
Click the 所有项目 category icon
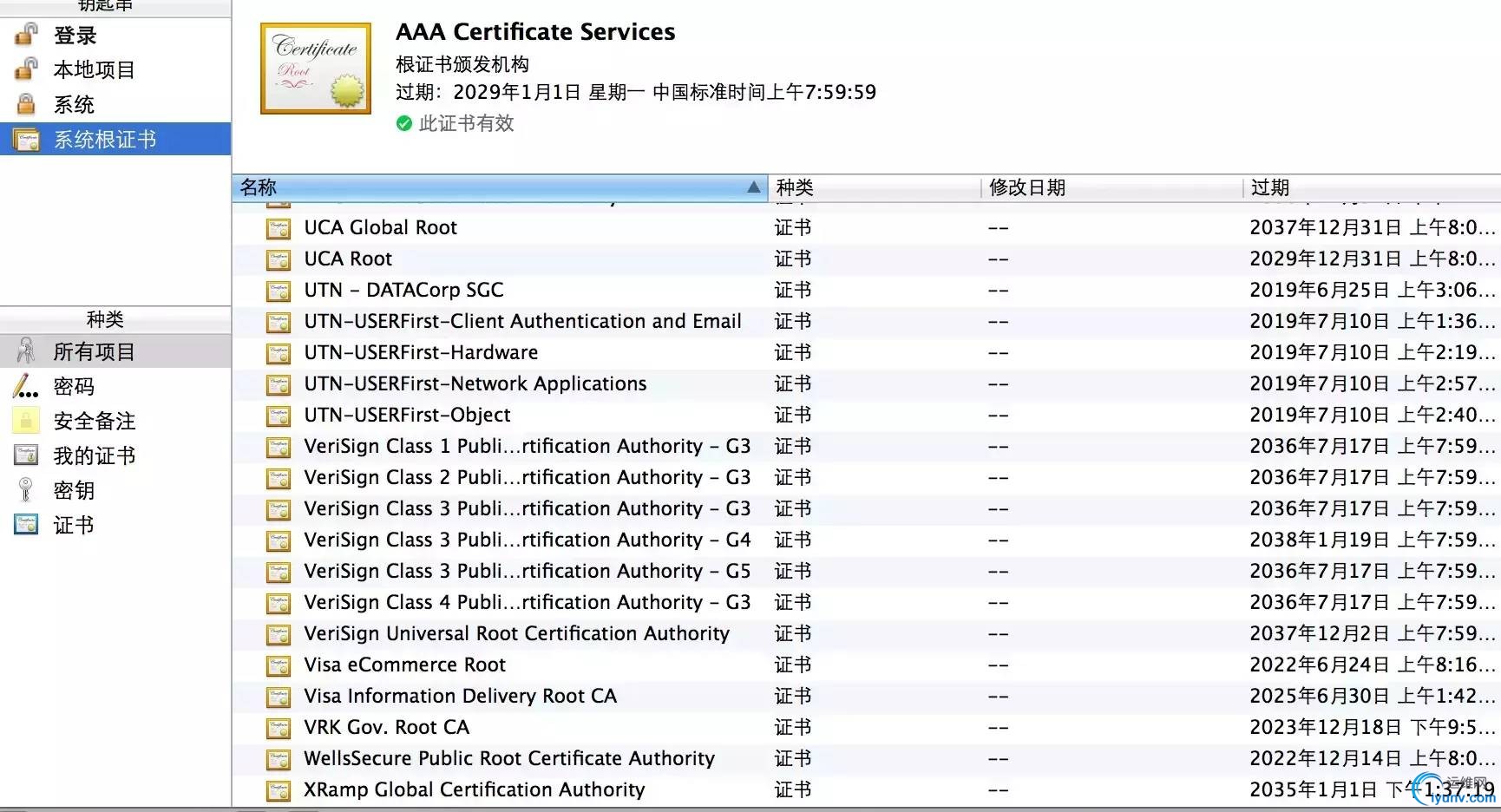tap(26, 351)
